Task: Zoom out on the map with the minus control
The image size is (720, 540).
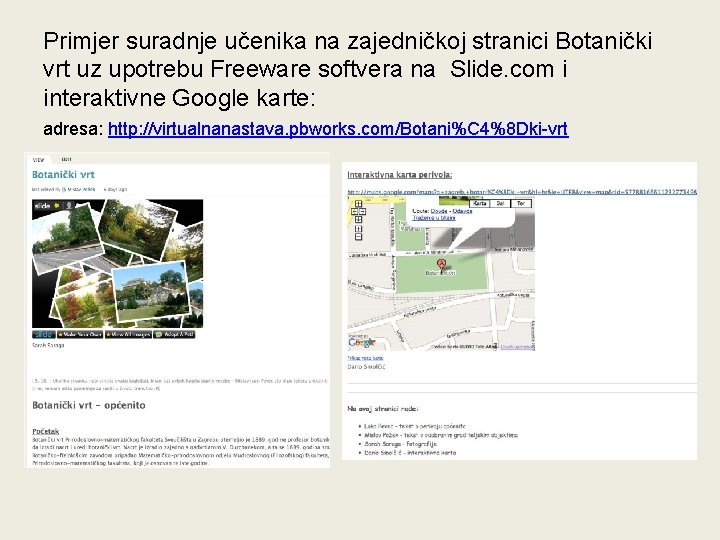Action: tap(359, 237)
